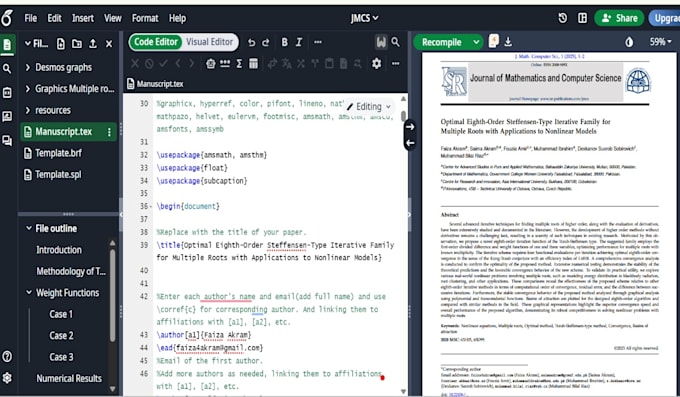Expand the Graphics Multiple ro... folder
This screenshot has width=680, height=397.
click(28, 89)
